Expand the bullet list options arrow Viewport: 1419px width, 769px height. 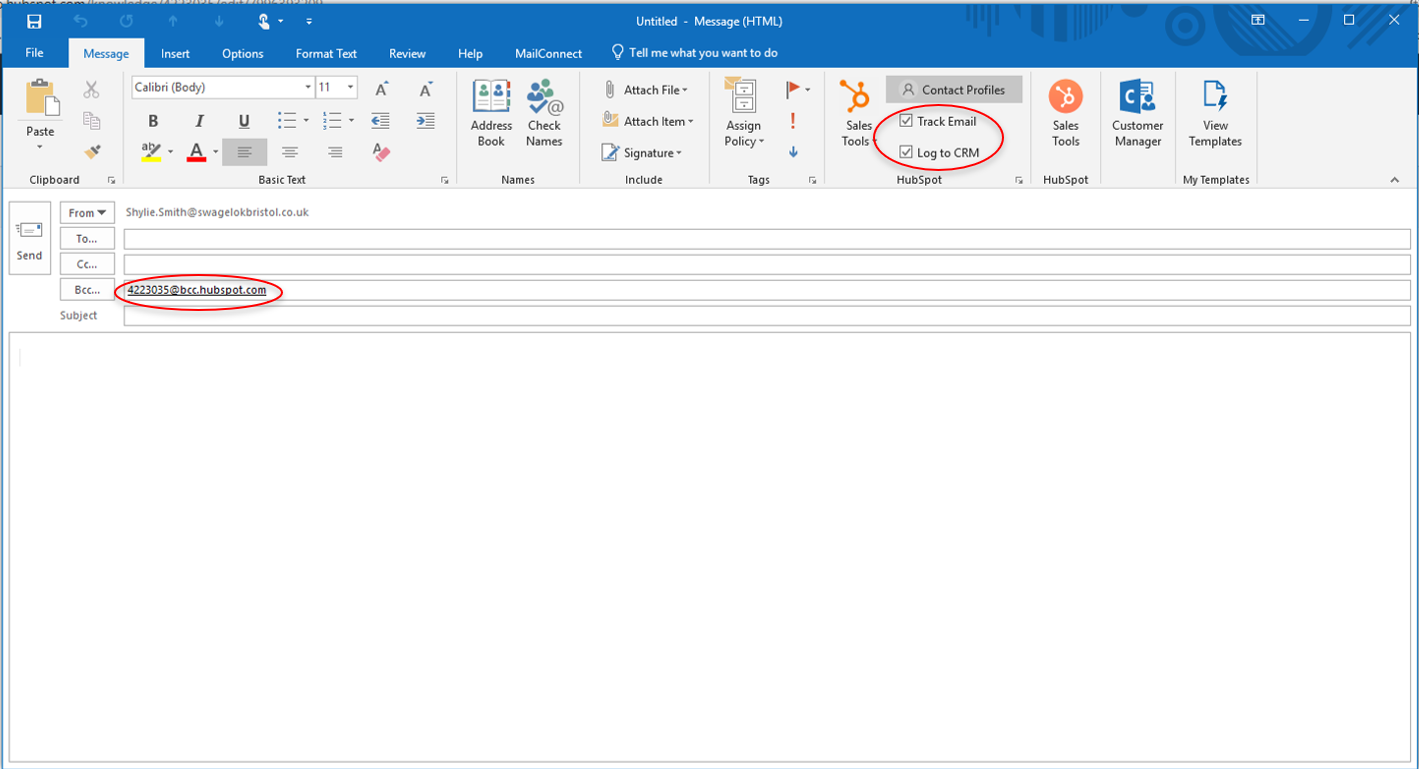pos(305,121)
